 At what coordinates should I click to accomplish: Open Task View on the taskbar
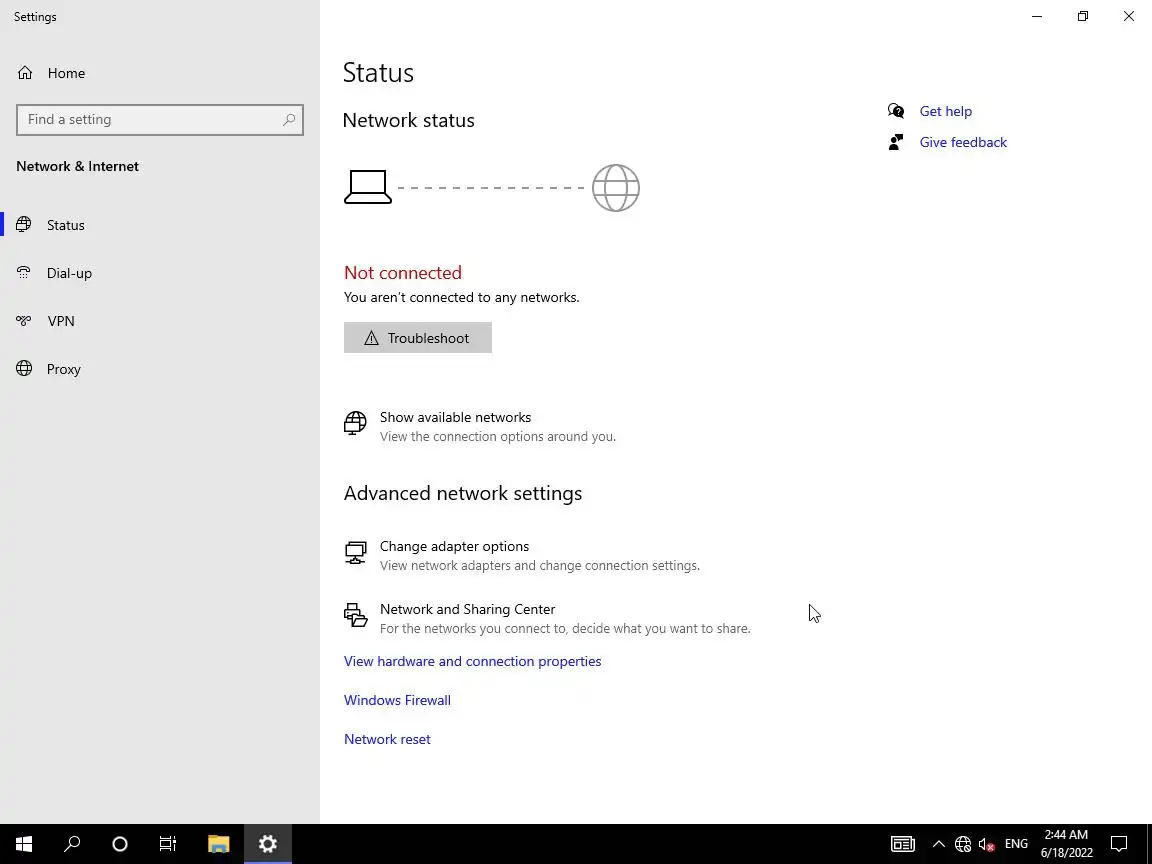point(168,843)
